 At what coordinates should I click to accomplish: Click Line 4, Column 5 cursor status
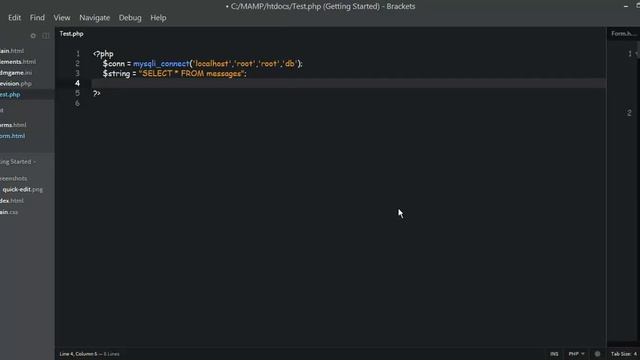(78, 354)
